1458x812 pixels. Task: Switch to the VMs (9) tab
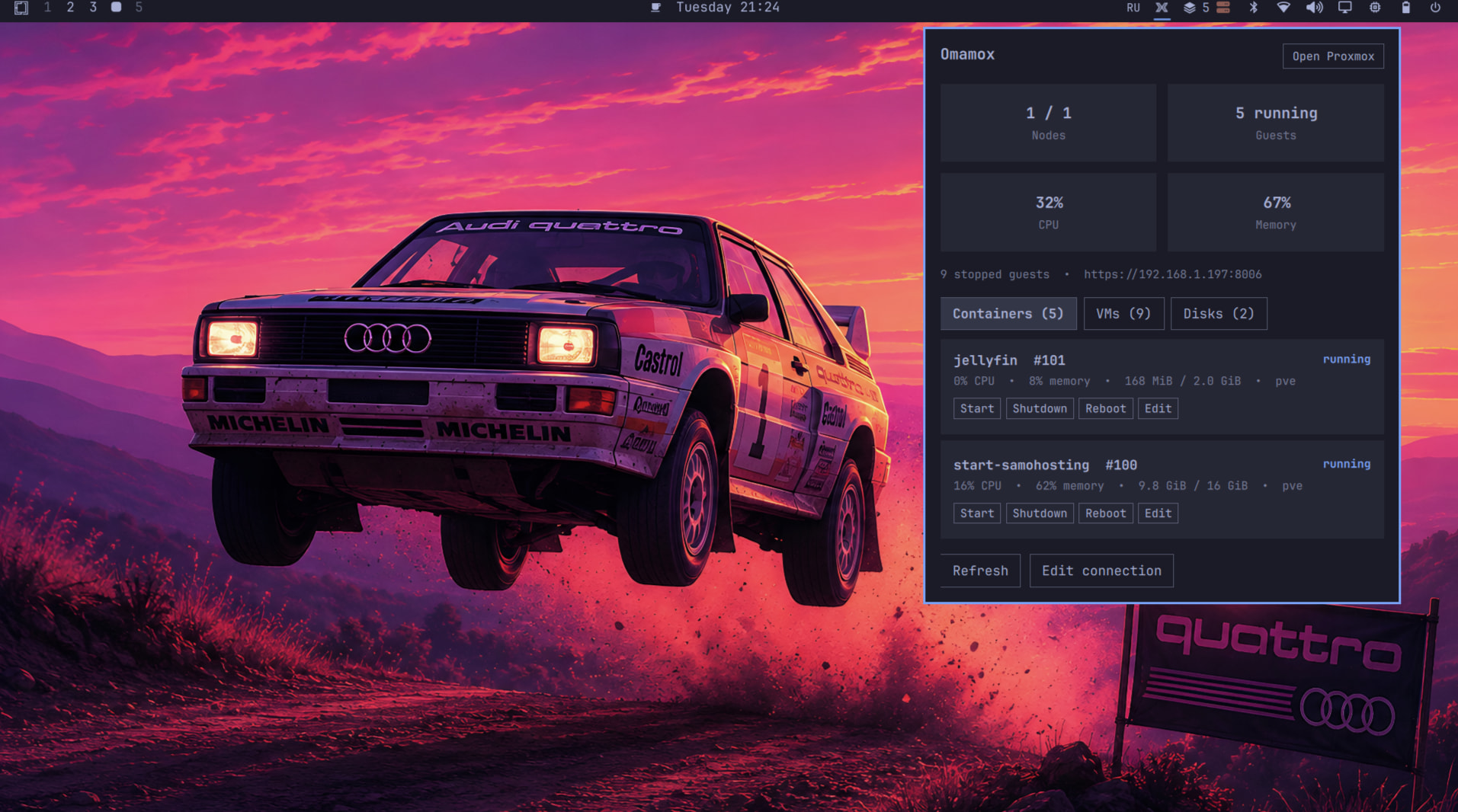pos(1124,314)
